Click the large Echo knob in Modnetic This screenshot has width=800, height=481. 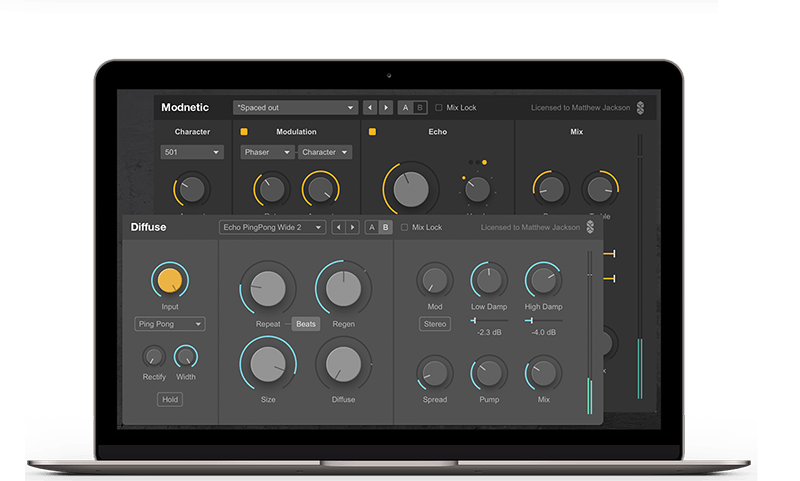410,189
